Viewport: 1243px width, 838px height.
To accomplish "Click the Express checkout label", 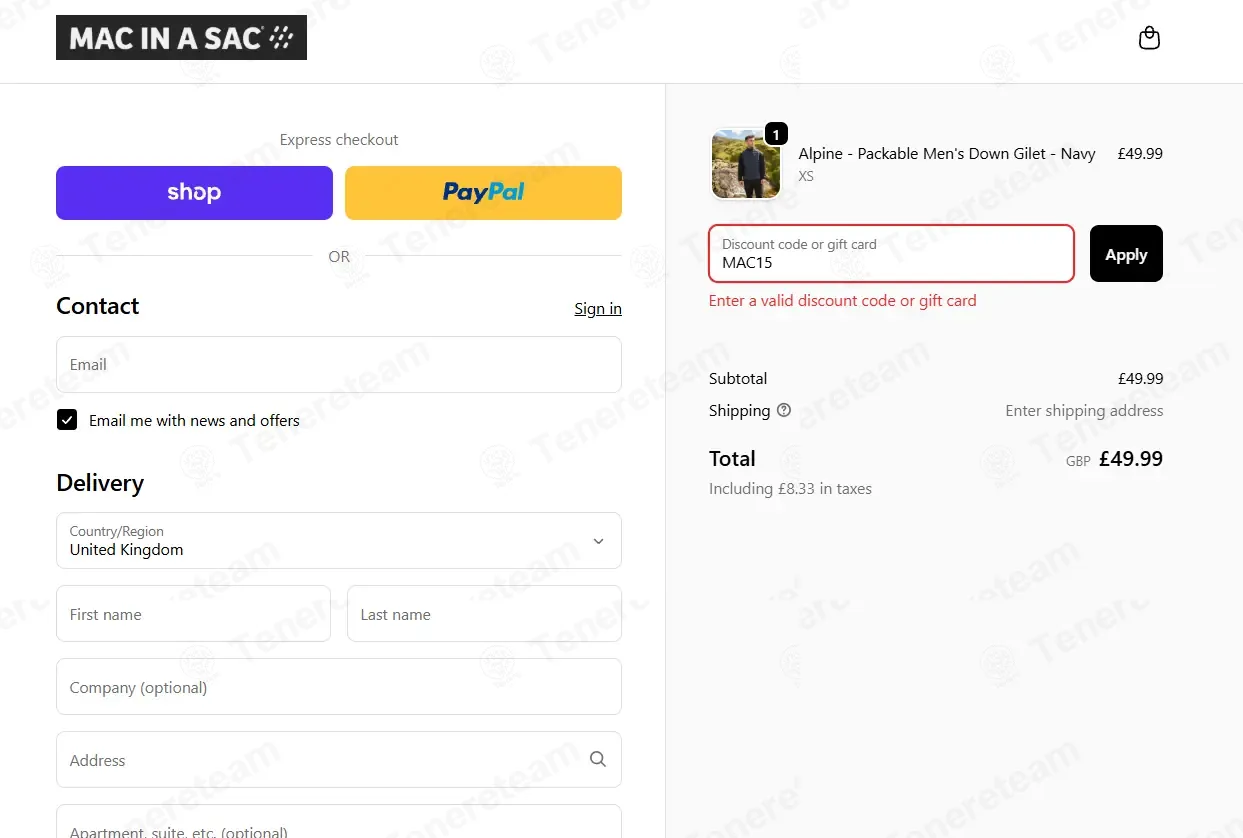I will click(339, 140).
